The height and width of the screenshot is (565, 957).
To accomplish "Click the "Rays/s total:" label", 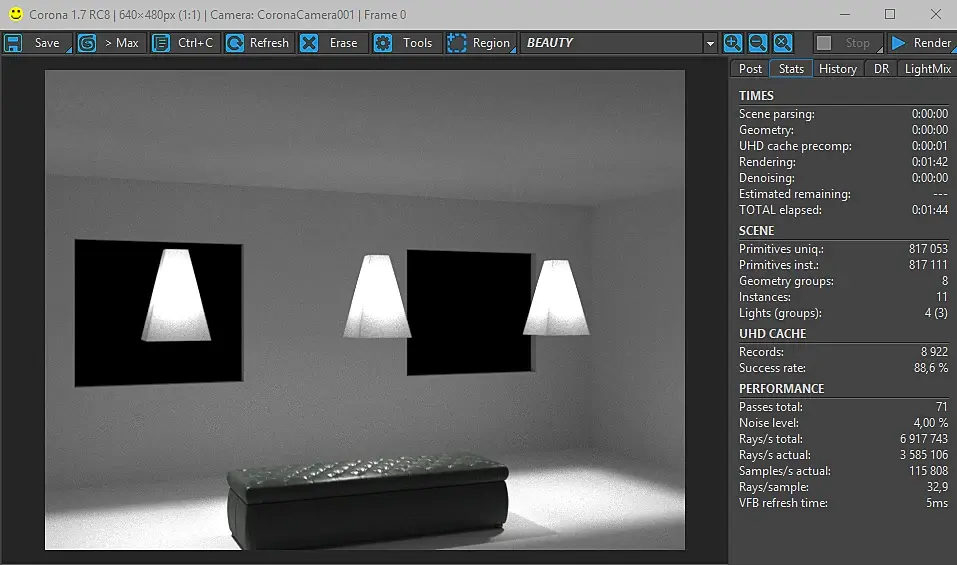I will [x=771, y=439].
